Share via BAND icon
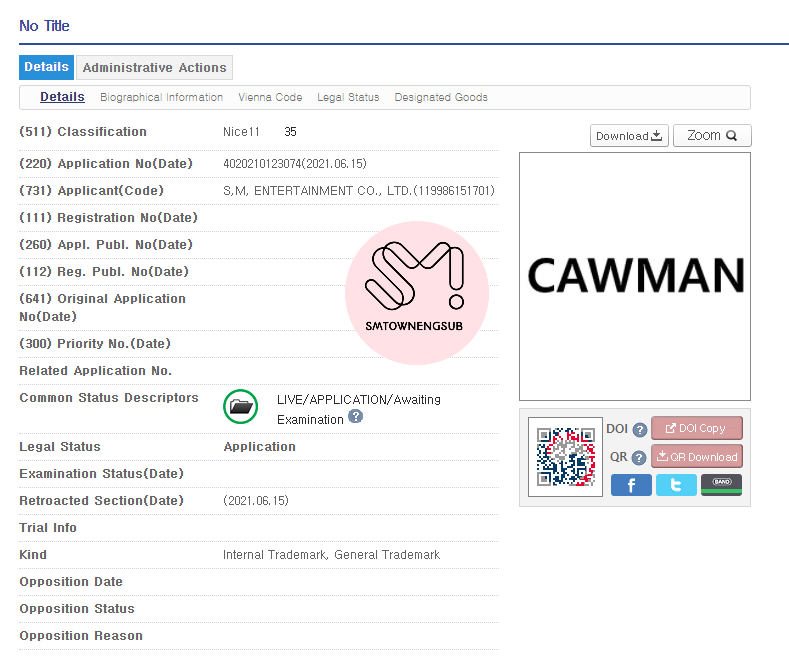The width and height of the screenshot is (789, 667). (721, 485)
